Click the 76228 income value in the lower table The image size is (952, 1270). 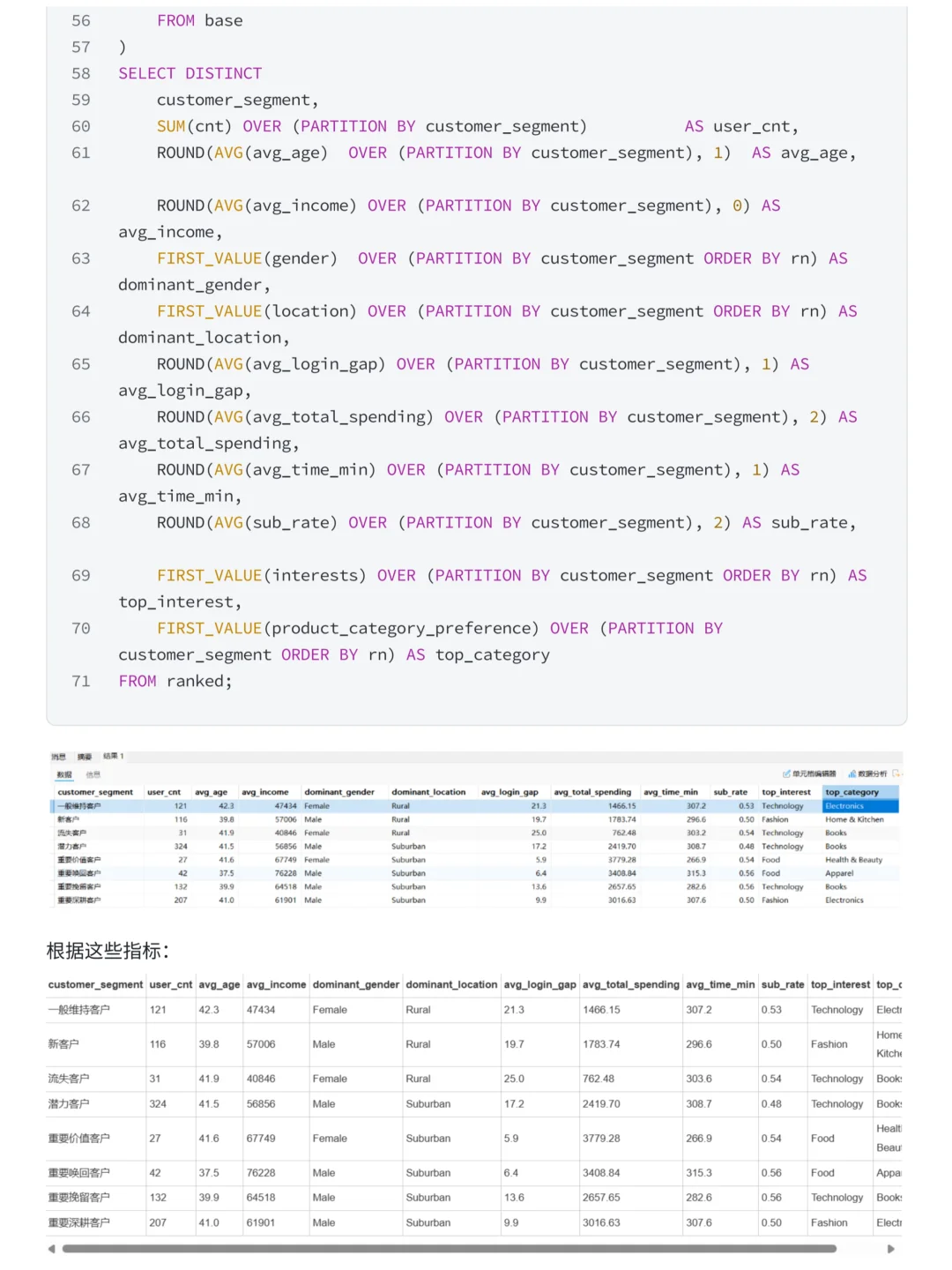click(261, 1173)
